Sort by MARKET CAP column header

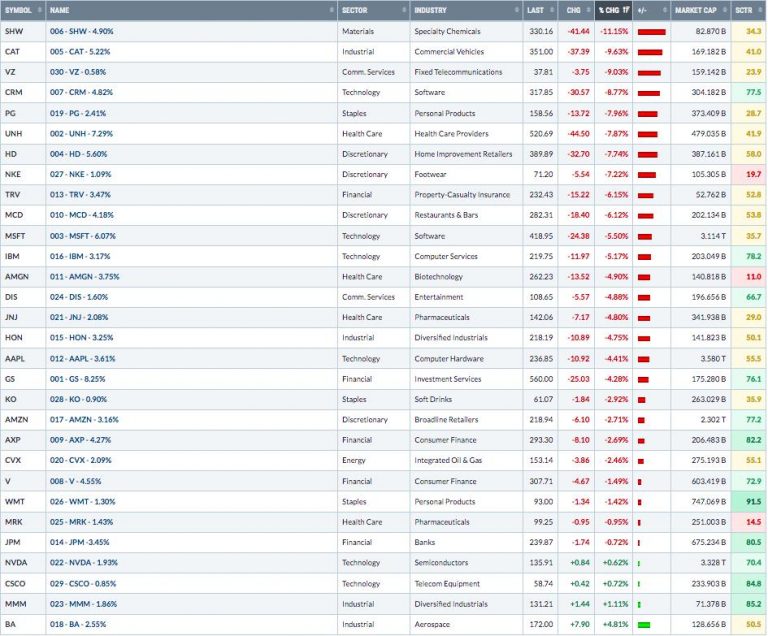pyautogui.click(x=700, y=10)
